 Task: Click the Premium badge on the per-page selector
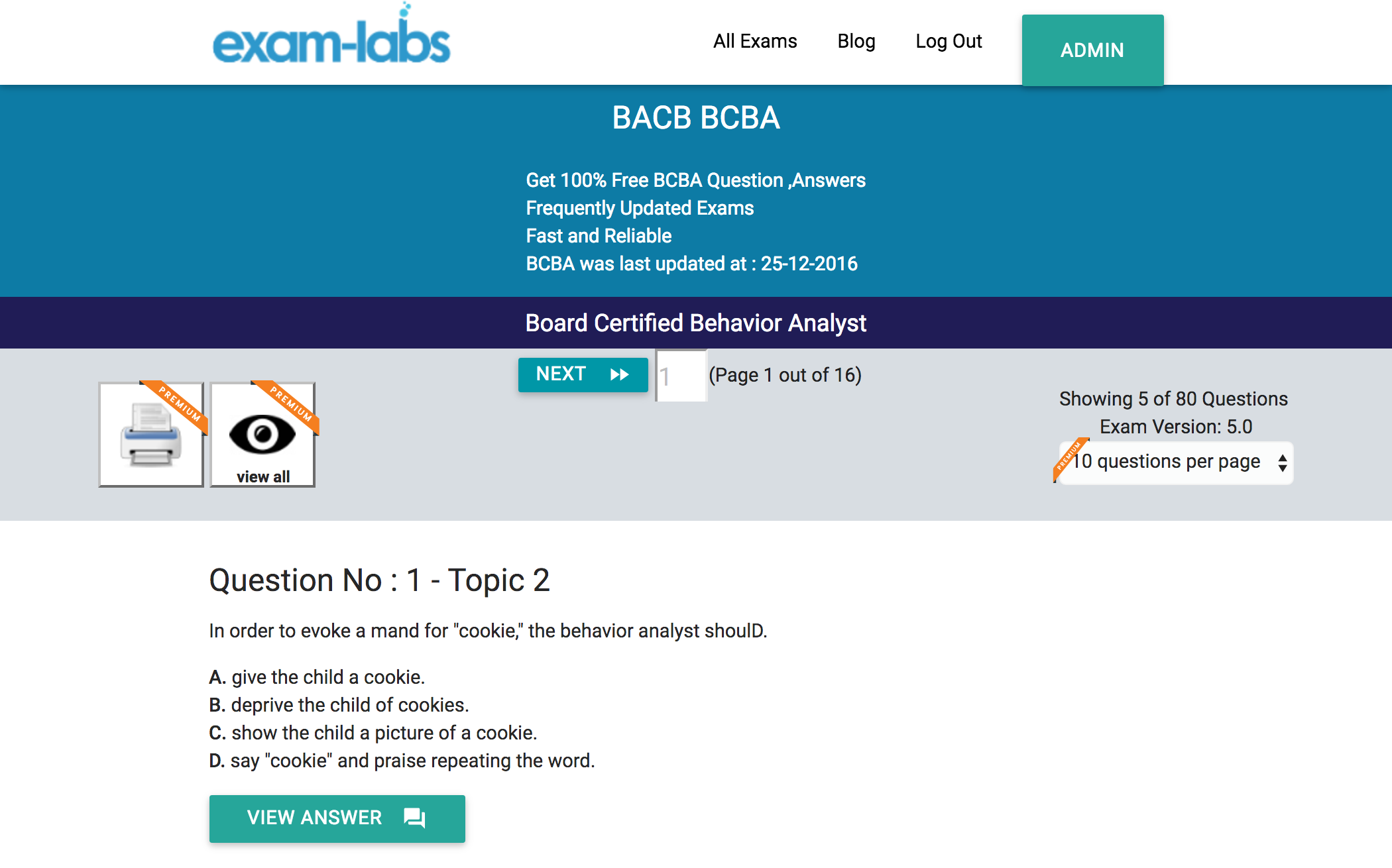click(1069, 457)
